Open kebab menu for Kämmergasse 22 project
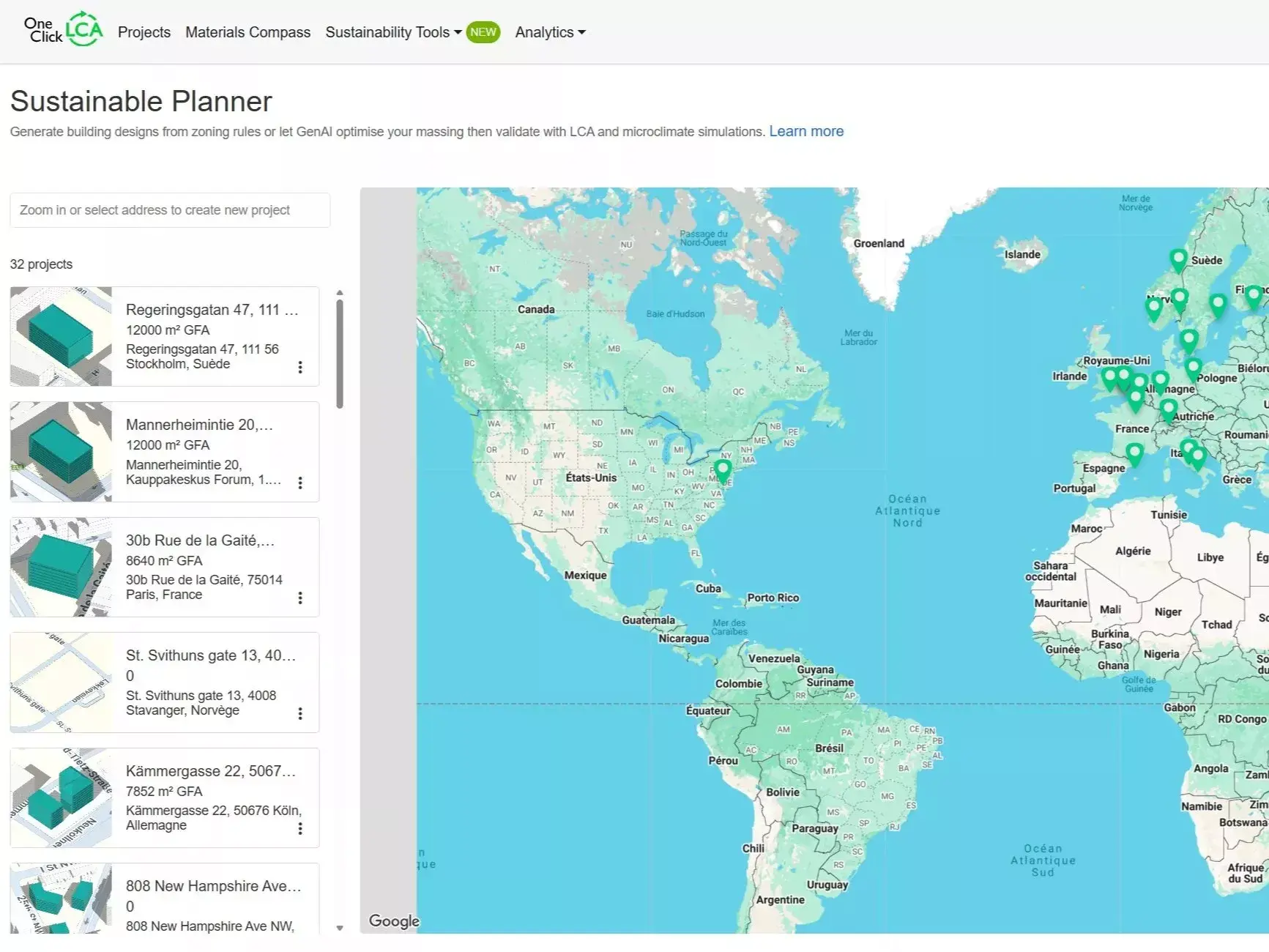The width and height of the screenshot is (1269, 952). pyautogui.click(x=300, y=828)
